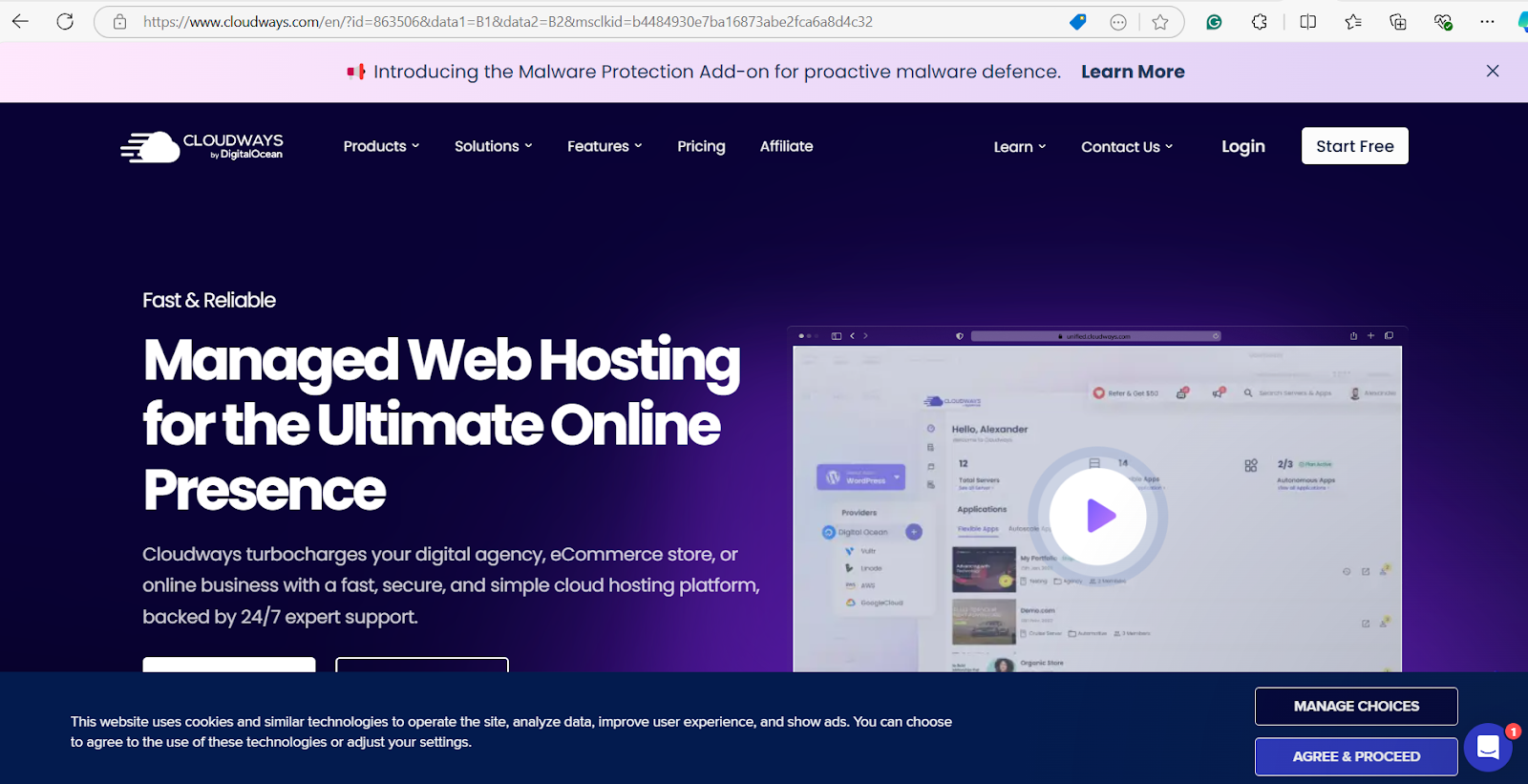Click the Cloudways by DigitalOcean logo
The width and height of the screenshot is (1528, 784).
point(202,146)
